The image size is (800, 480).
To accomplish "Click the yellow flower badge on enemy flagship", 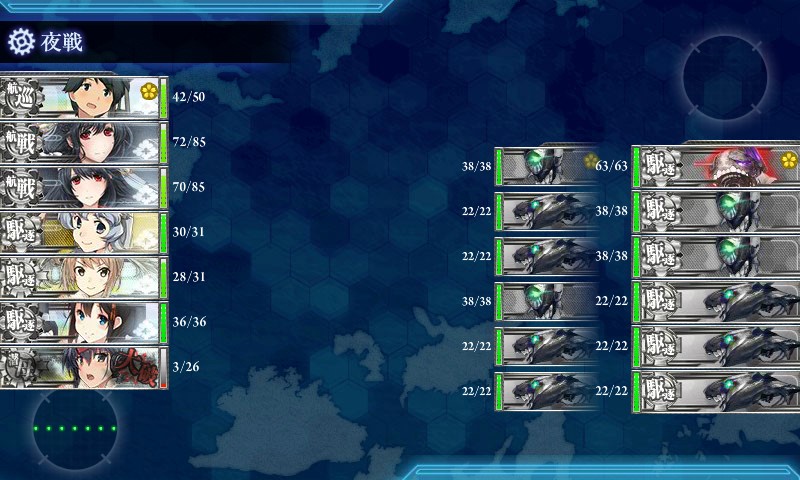I will coord(789,160).
